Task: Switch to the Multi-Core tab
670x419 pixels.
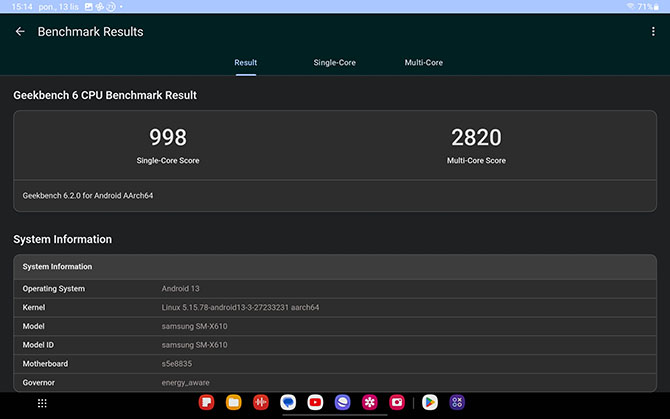Action: [423, 62]
